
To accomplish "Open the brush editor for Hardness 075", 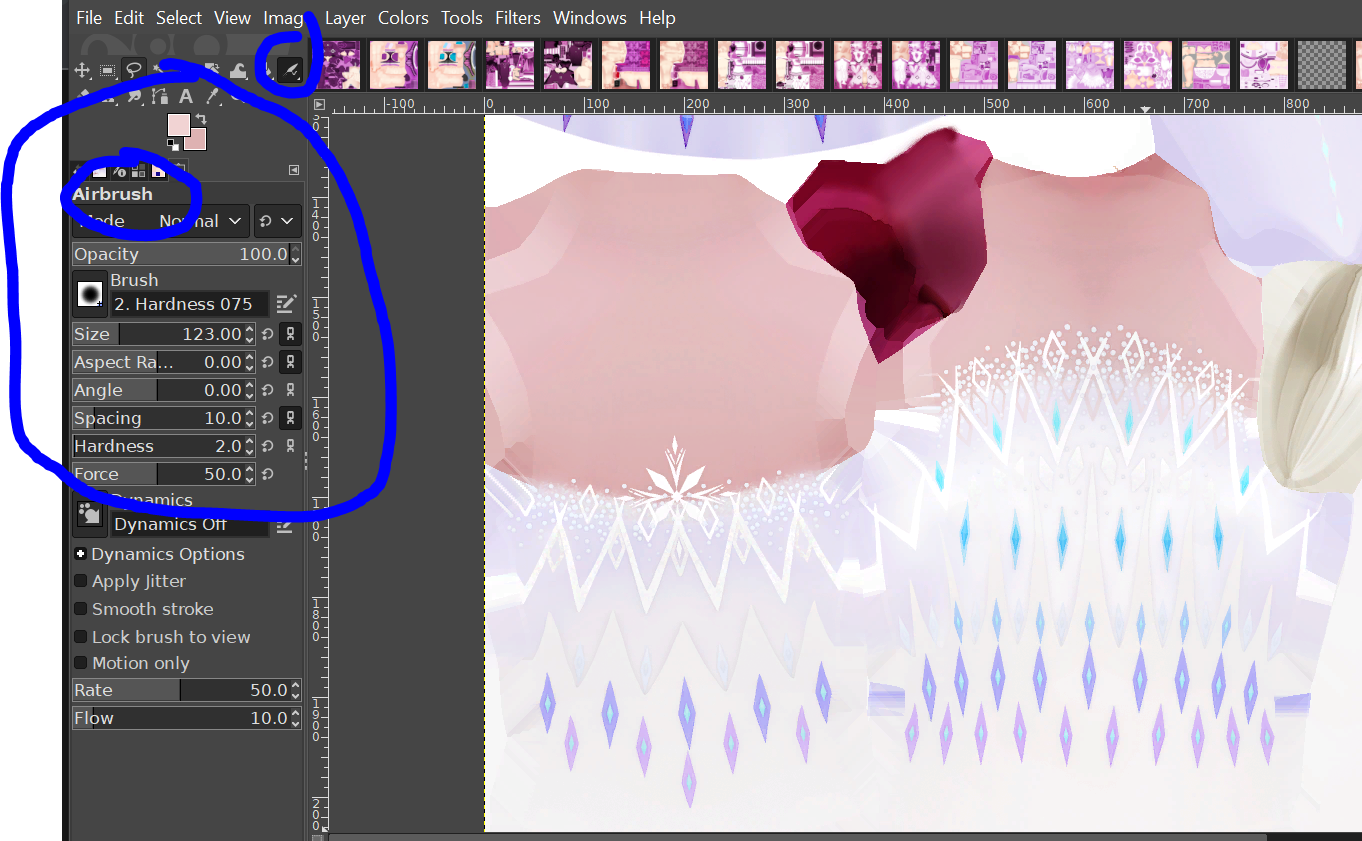I will (x=286, y=304).
